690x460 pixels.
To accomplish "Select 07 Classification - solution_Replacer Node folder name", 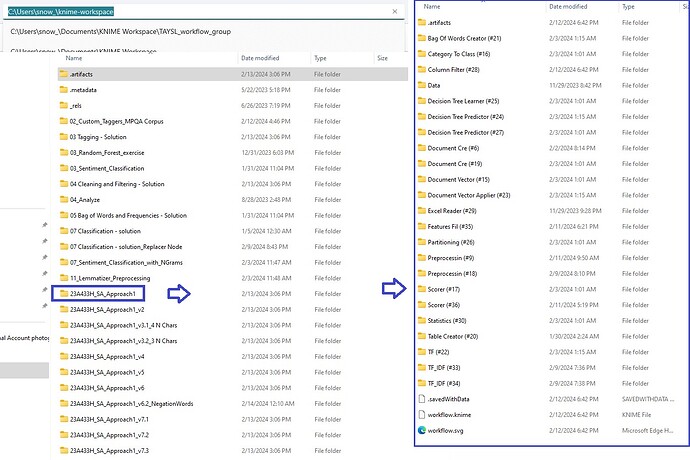I will (x=126, y=247).
